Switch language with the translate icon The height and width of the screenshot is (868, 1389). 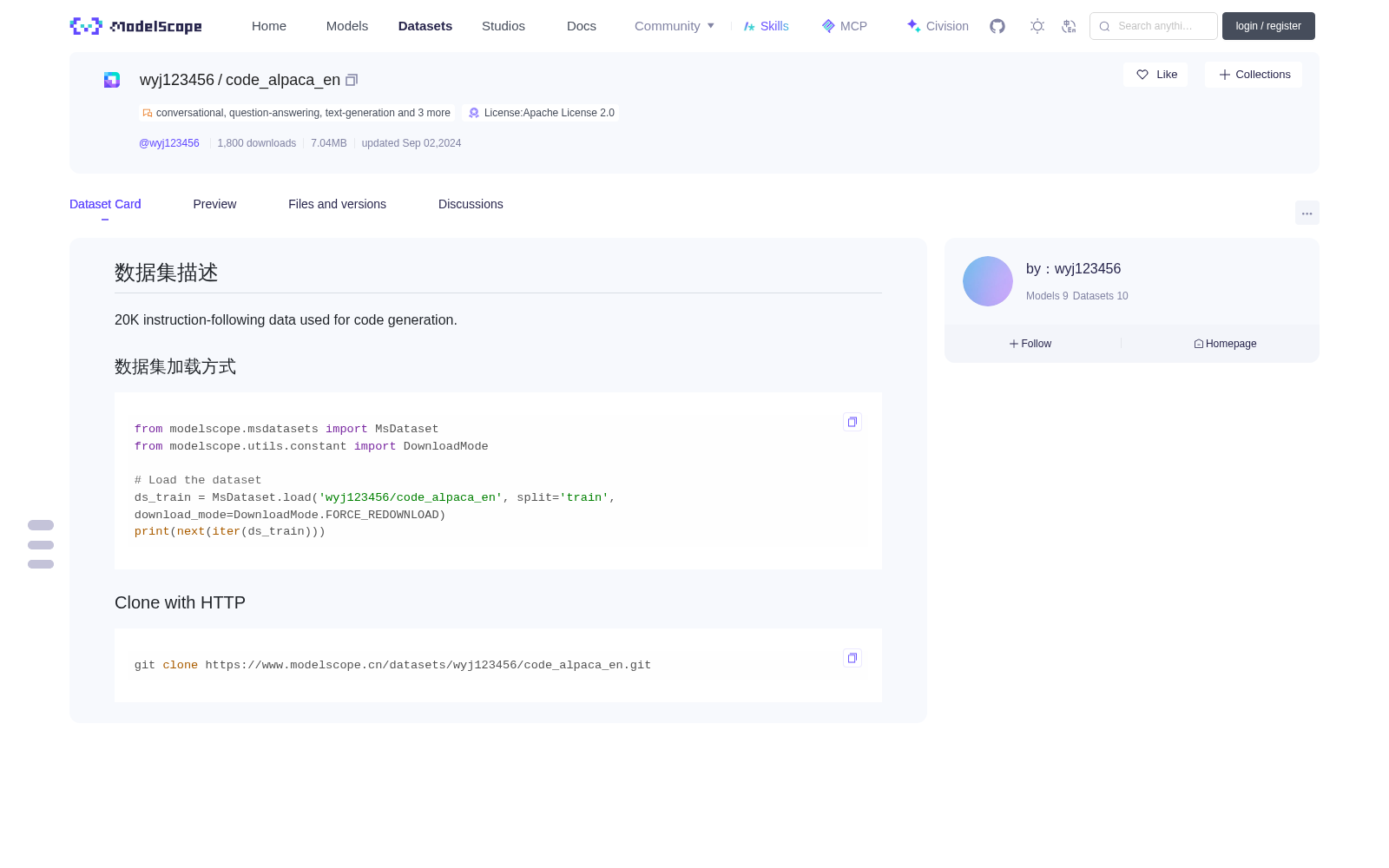tap(1069, 26)
